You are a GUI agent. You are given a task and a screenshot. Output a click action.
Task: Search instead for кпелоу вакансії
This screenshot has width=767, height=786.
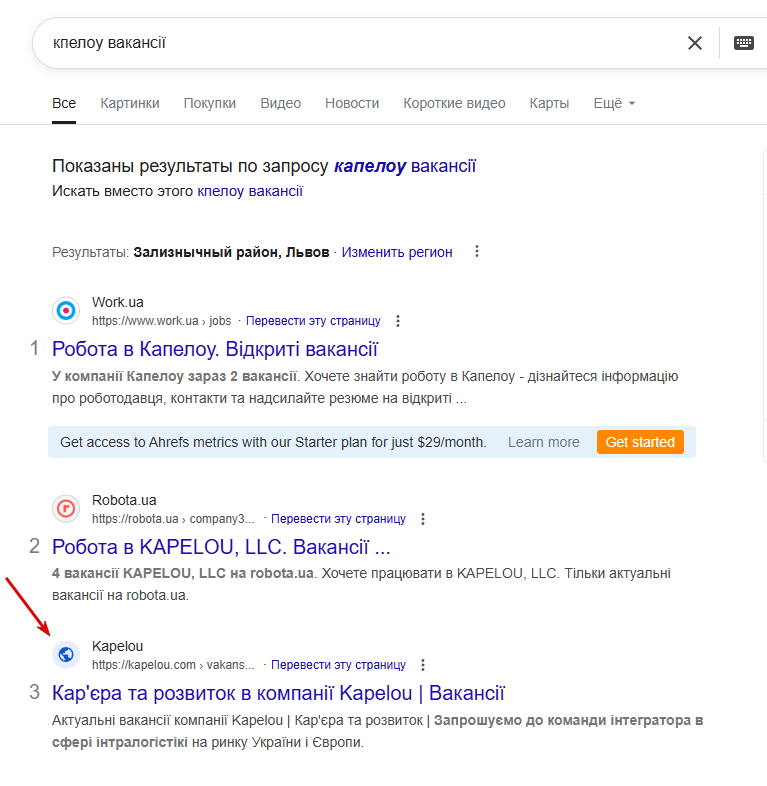[250, 191]
